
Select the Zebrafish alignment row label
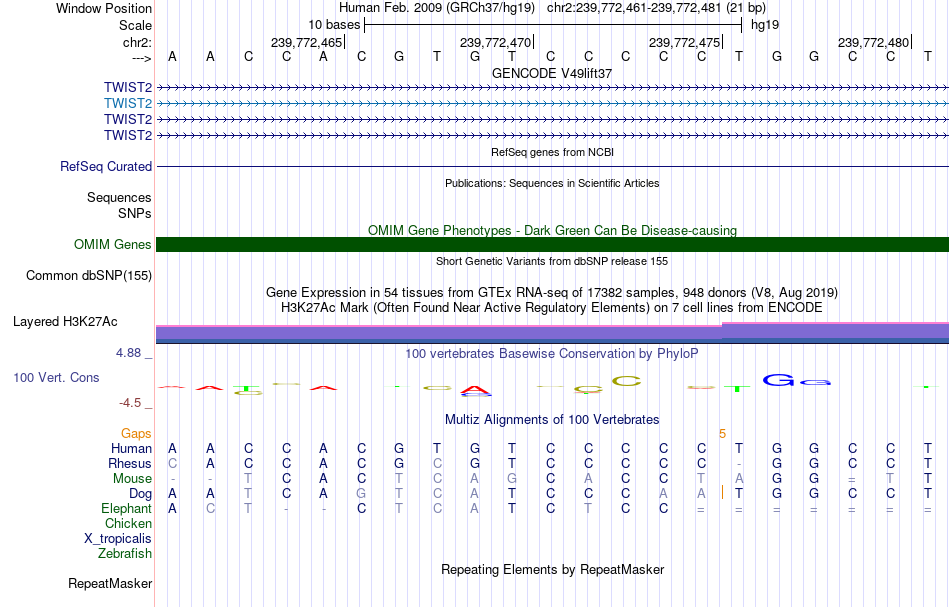[125, 554]
